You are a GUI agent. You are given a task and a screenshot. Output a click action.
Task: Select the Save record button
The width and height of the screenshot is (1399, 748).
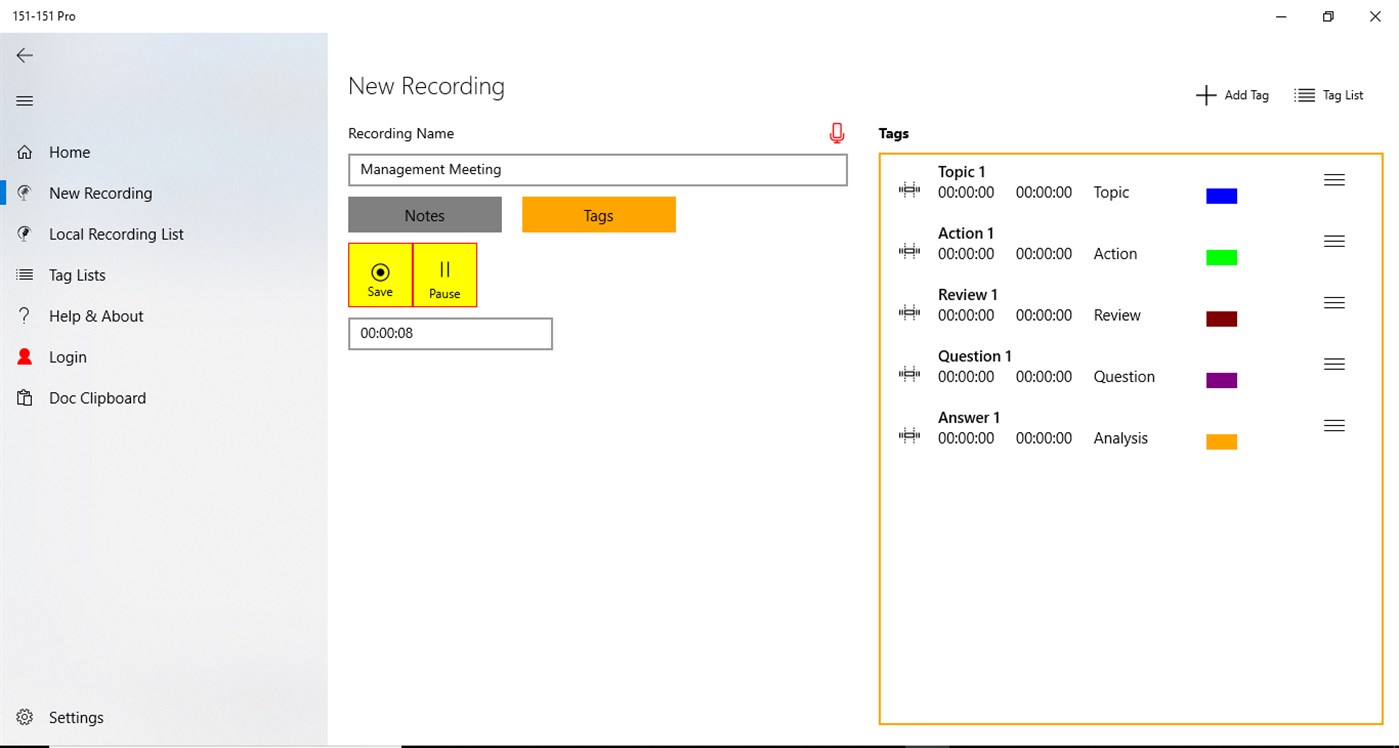(x=380, y=274)
